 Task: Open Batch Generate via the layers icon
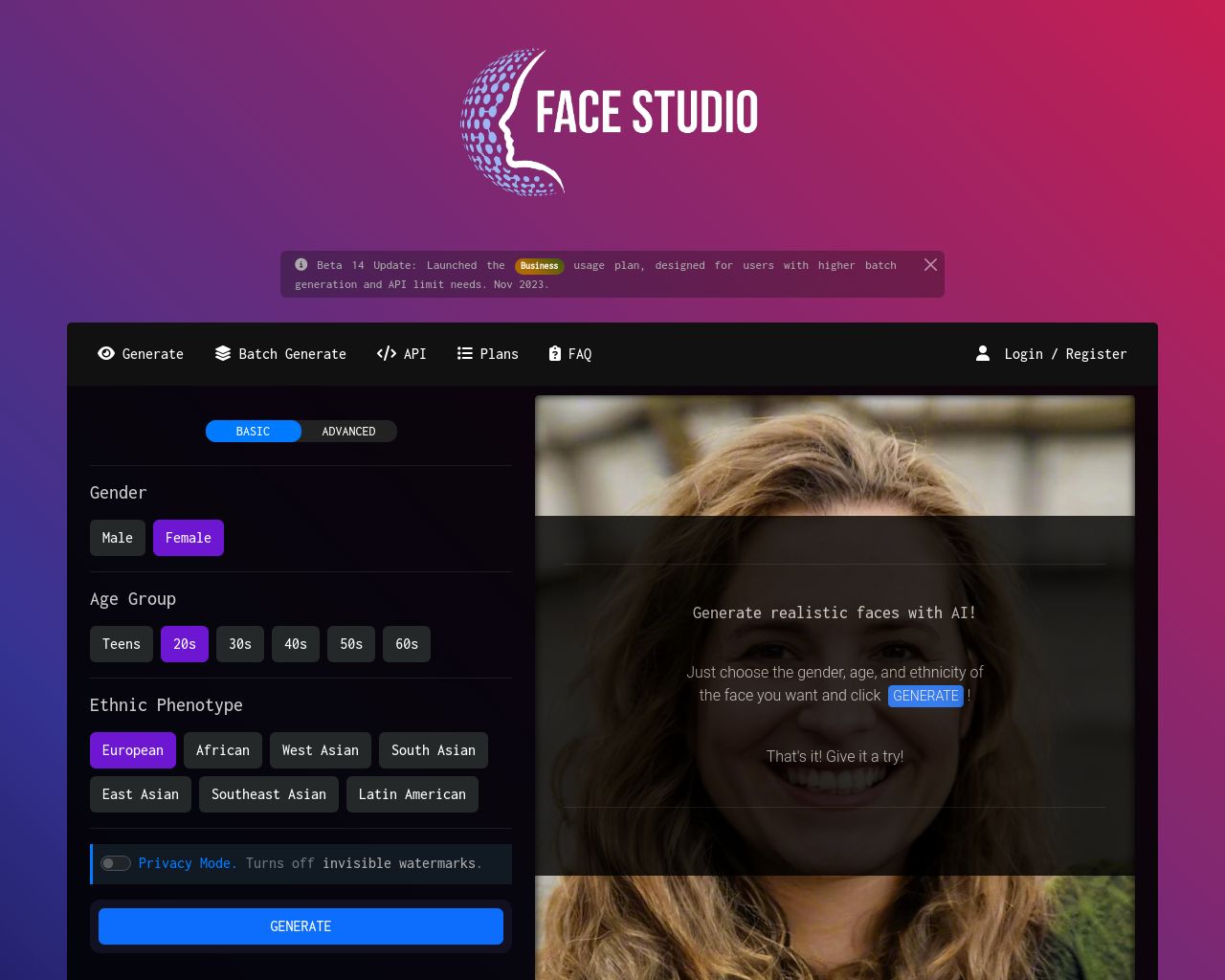[221, 354]
